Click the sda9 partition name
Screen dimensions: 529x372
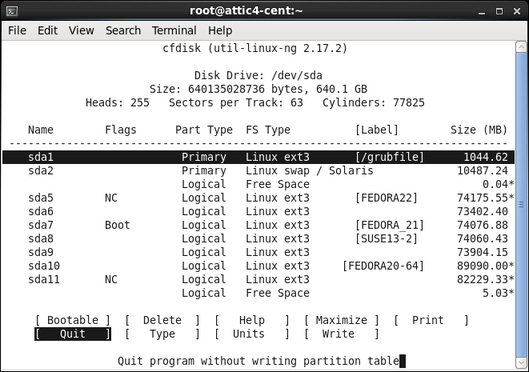[41, 252]
